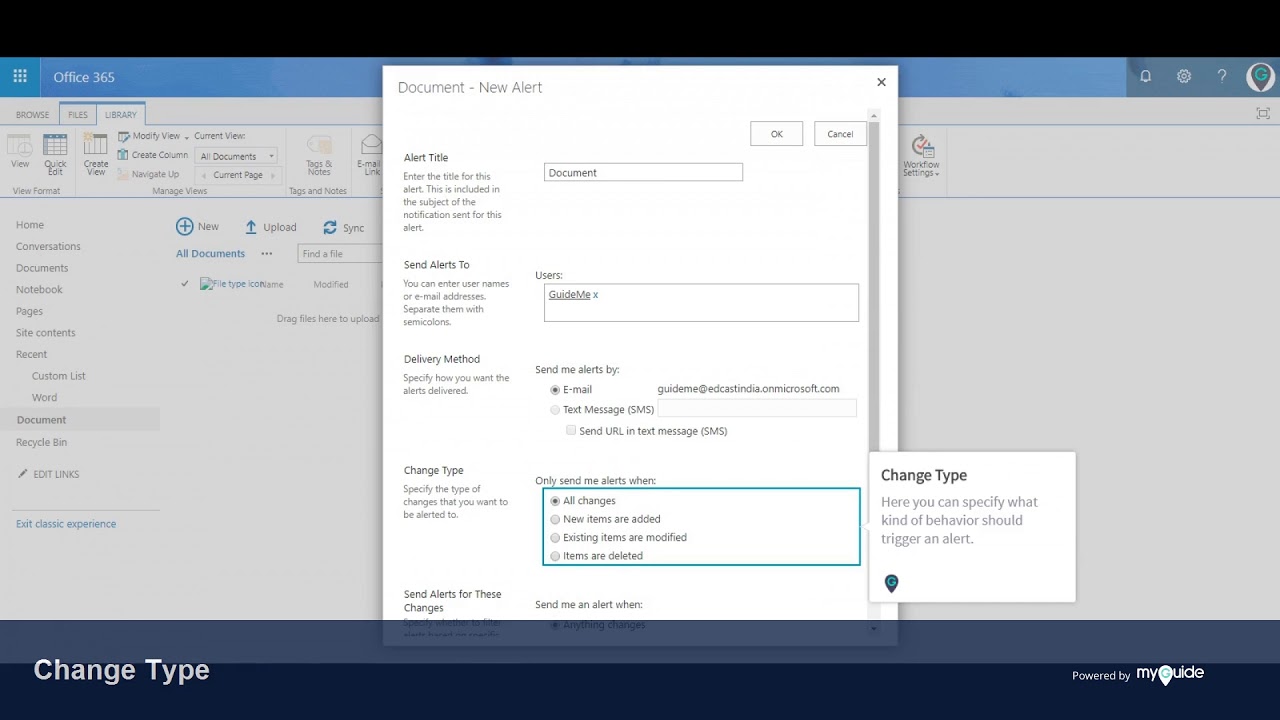This screenshot has height=720, width=1280.
Task: Open the user account avatar
Action: click(x=1260, y=76)
